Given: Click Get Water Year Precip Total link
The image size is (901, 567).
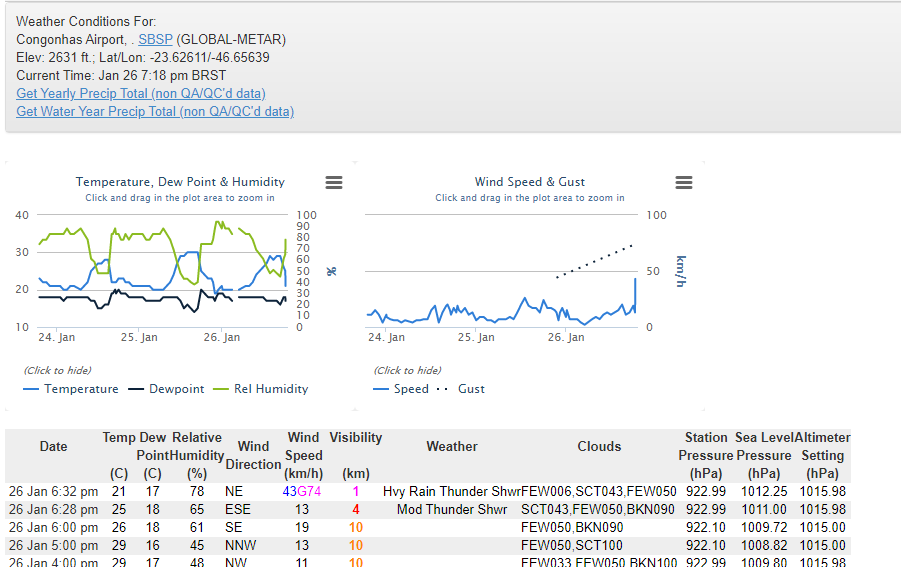Looking at the screenshot, I should [155, 112].
